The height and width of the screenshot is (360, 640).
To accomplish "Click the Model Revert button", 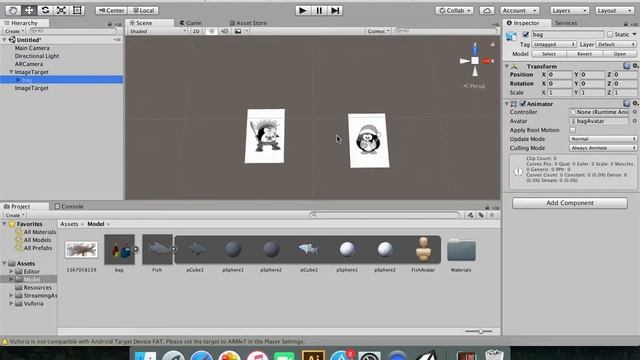I will tap(584, 54).
